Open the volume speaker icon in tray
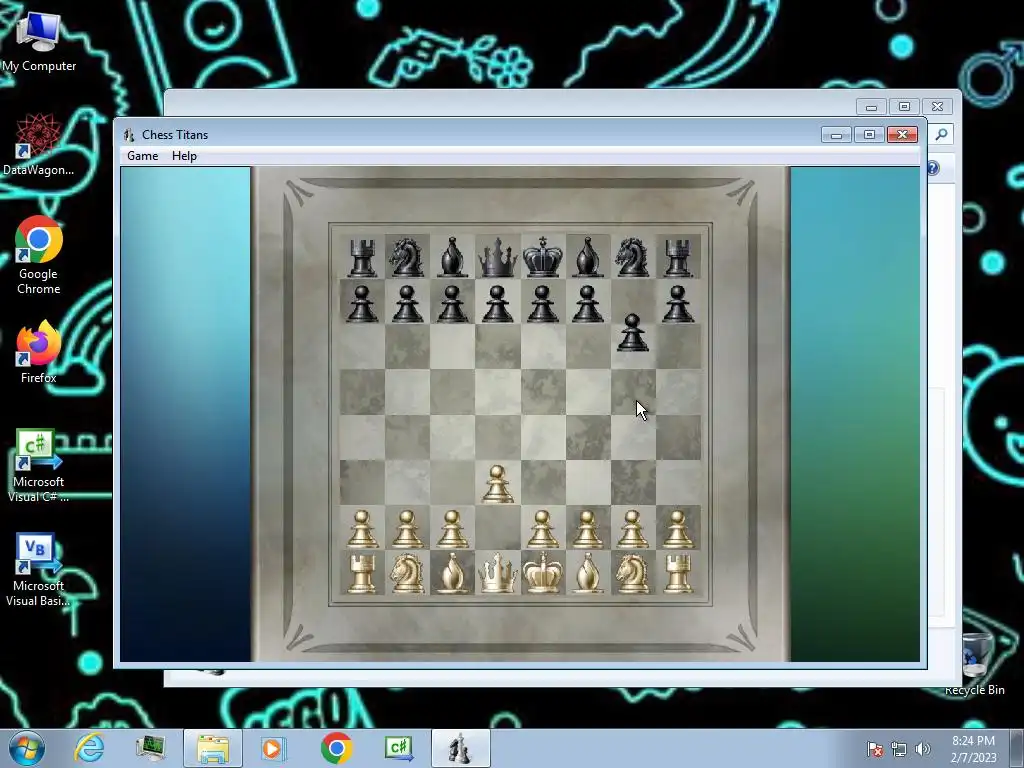 tap(923, 749)
